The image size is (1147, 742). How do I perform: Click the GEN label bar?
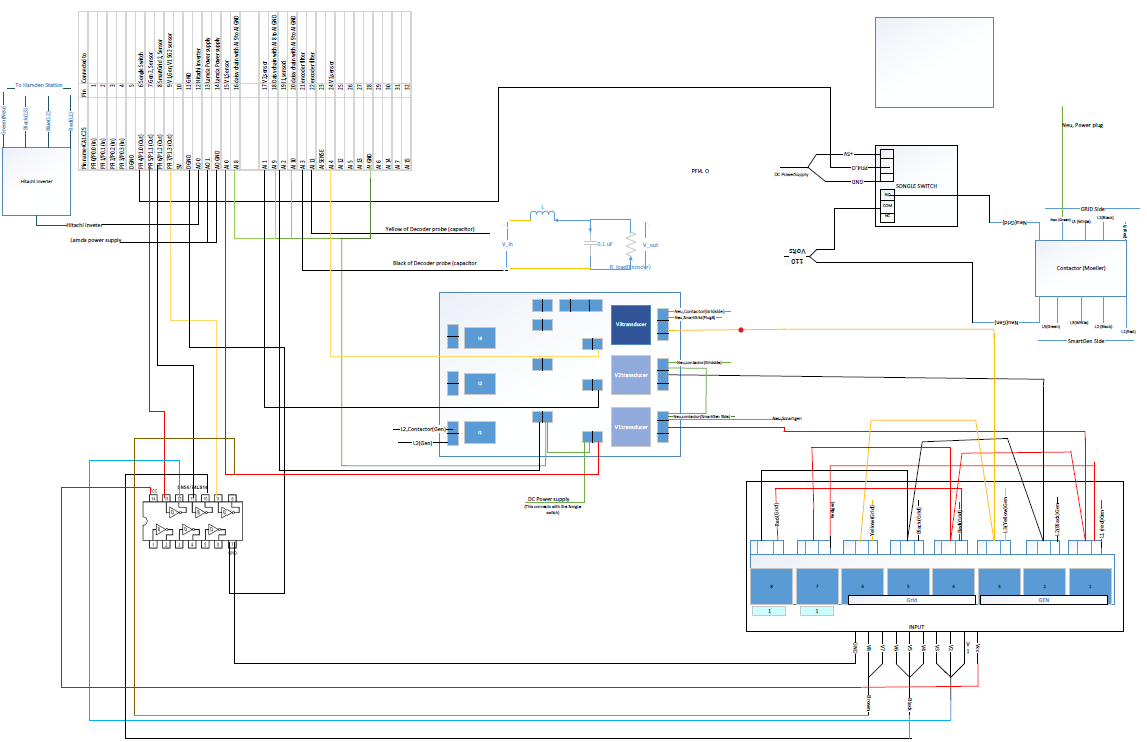pyautogui.click(x=1044, y=601)
